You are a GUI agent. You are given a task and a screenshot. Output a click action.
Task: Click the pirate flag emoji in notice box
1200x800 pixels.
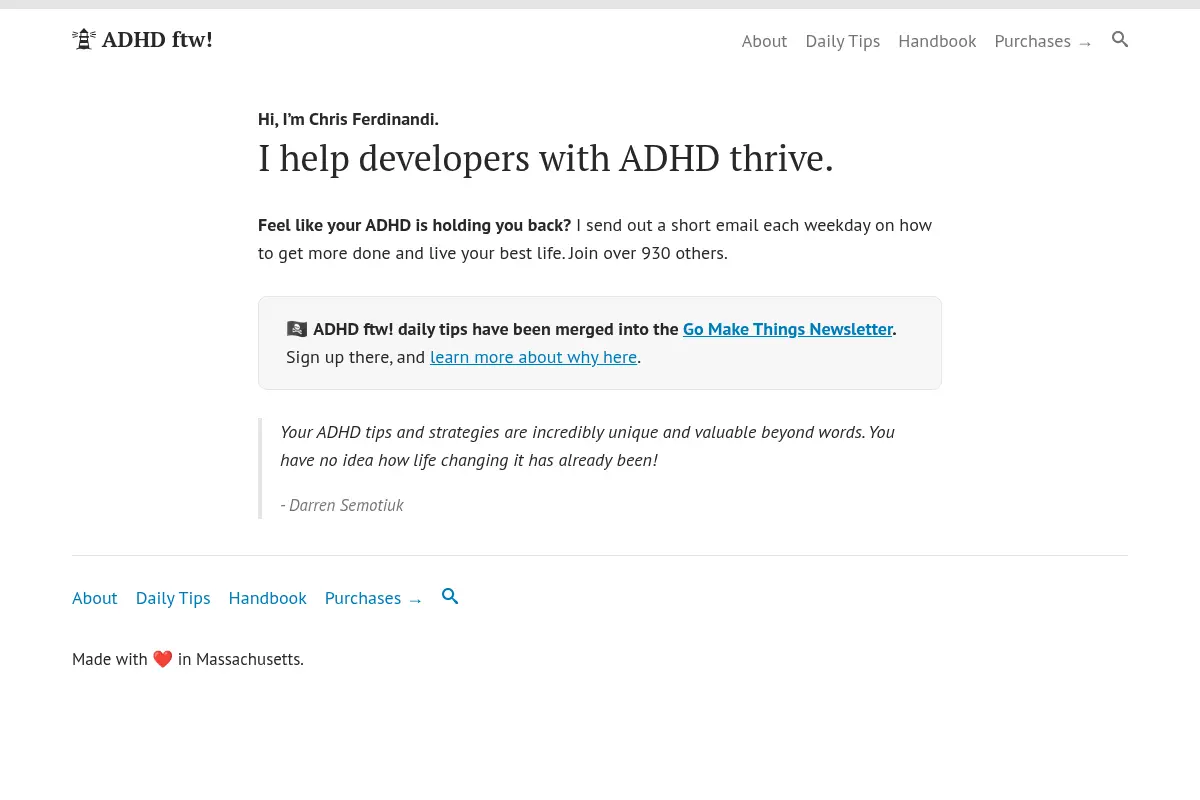click(x=297, y=329)
